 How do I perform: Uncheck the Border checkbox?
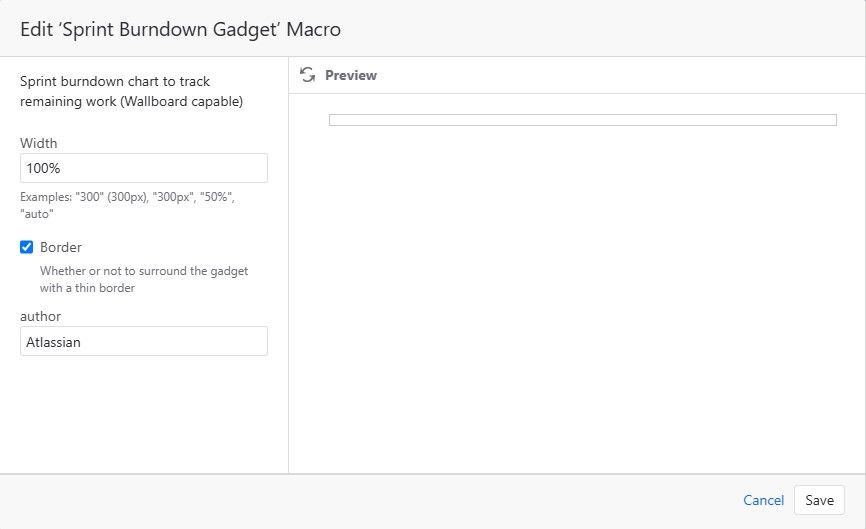click(x=27, y=247)
